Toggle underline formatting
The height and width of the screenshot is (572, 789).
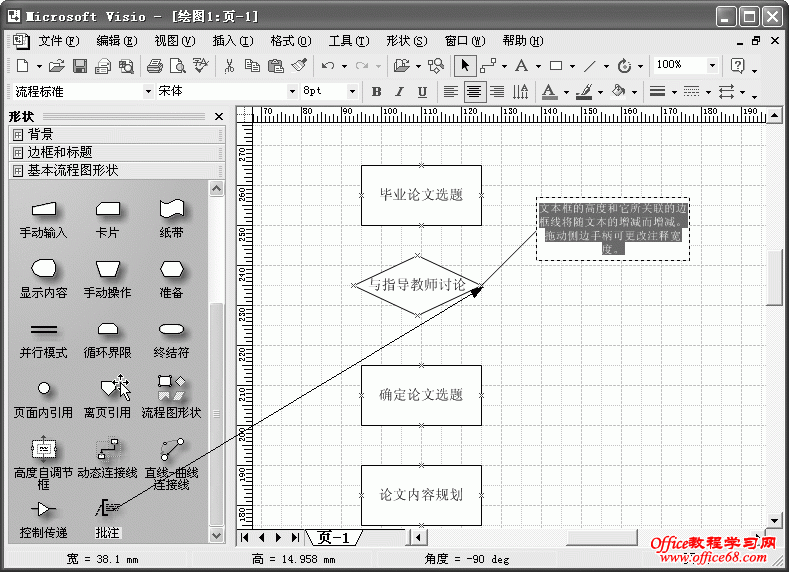(x=422, y=91)
